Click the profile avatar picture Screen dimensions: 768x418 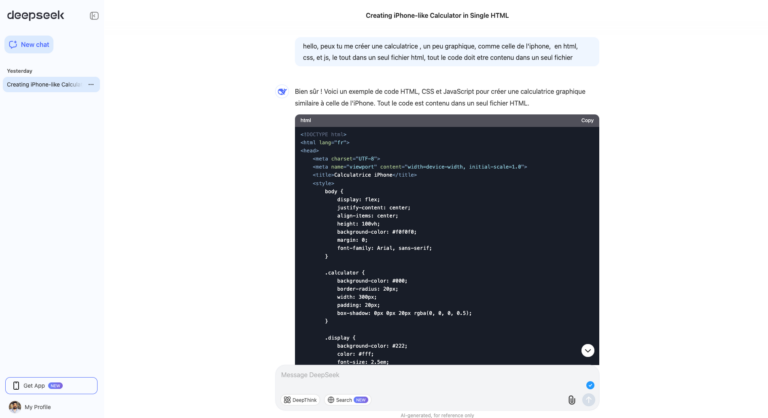(15, 407)
